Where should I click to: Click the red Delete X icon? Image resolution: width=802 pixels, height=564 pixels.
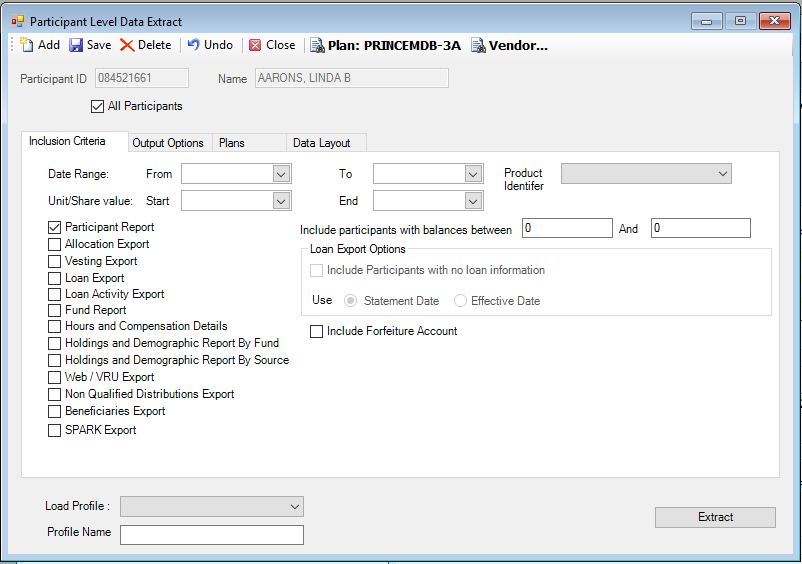[x=127, y=45]
